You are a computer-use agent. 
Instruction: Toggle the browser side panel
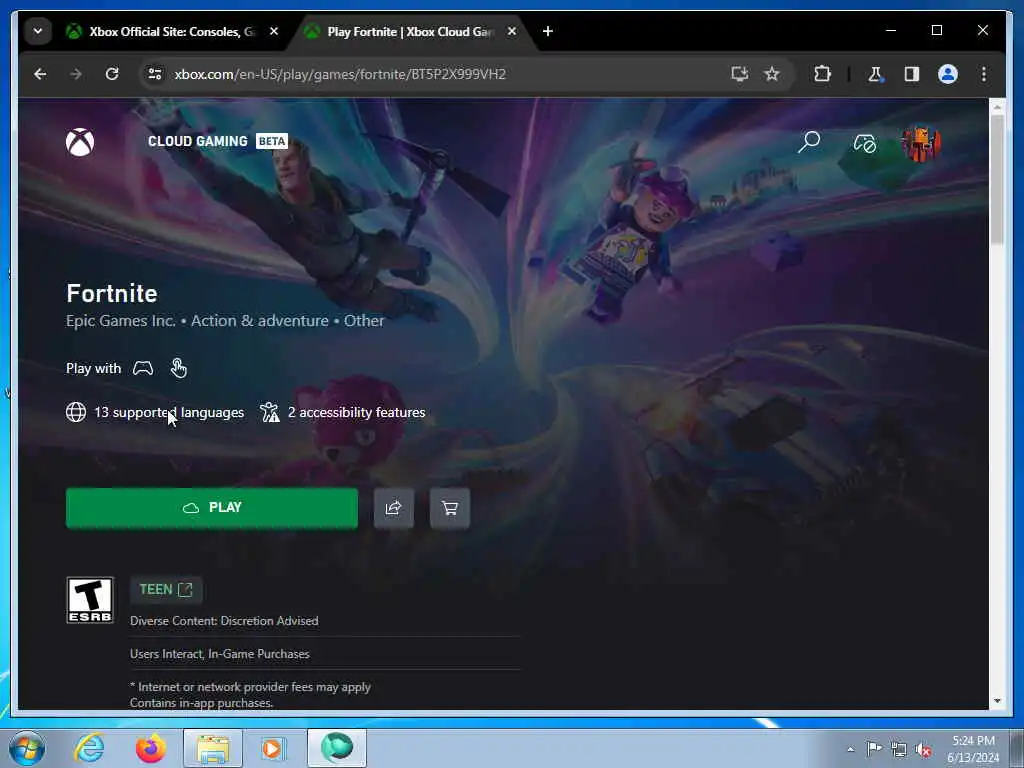pyautogui.click(x=912, y=74)
